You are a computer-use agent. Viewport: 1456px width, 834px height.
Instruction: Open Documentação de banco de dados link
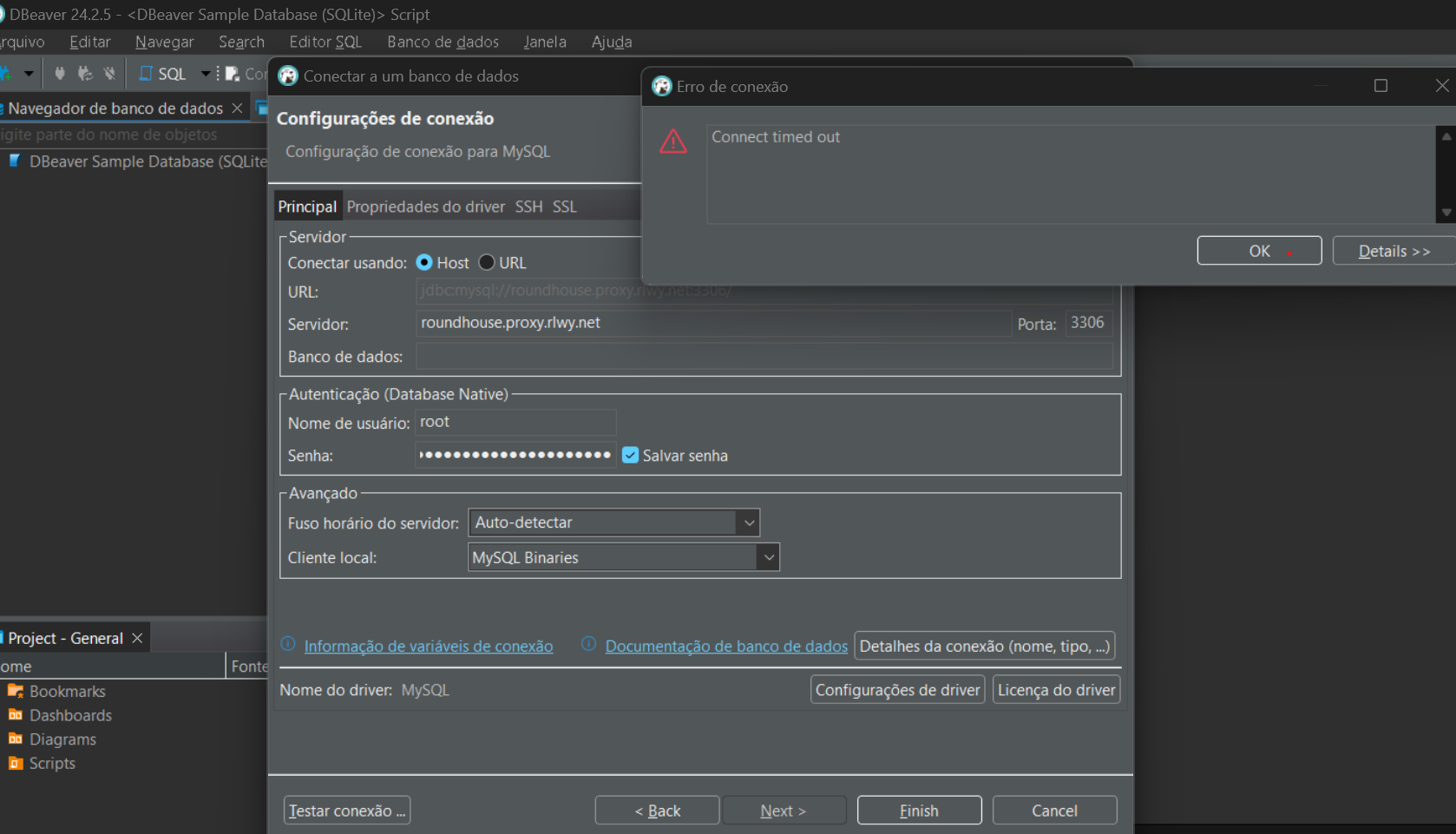pos(726,646)
